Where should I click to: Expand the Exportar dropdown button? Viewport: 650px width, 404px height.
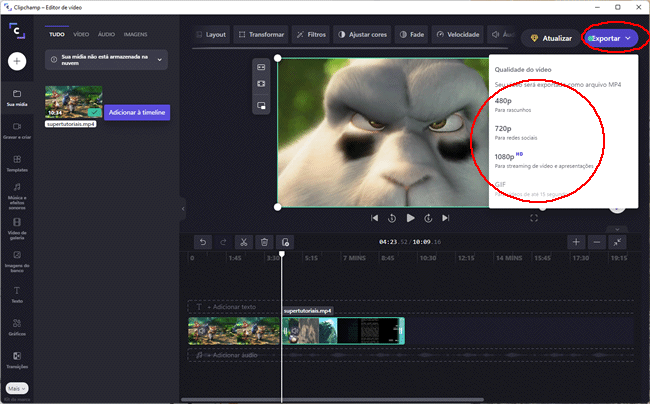click(612, 38)
